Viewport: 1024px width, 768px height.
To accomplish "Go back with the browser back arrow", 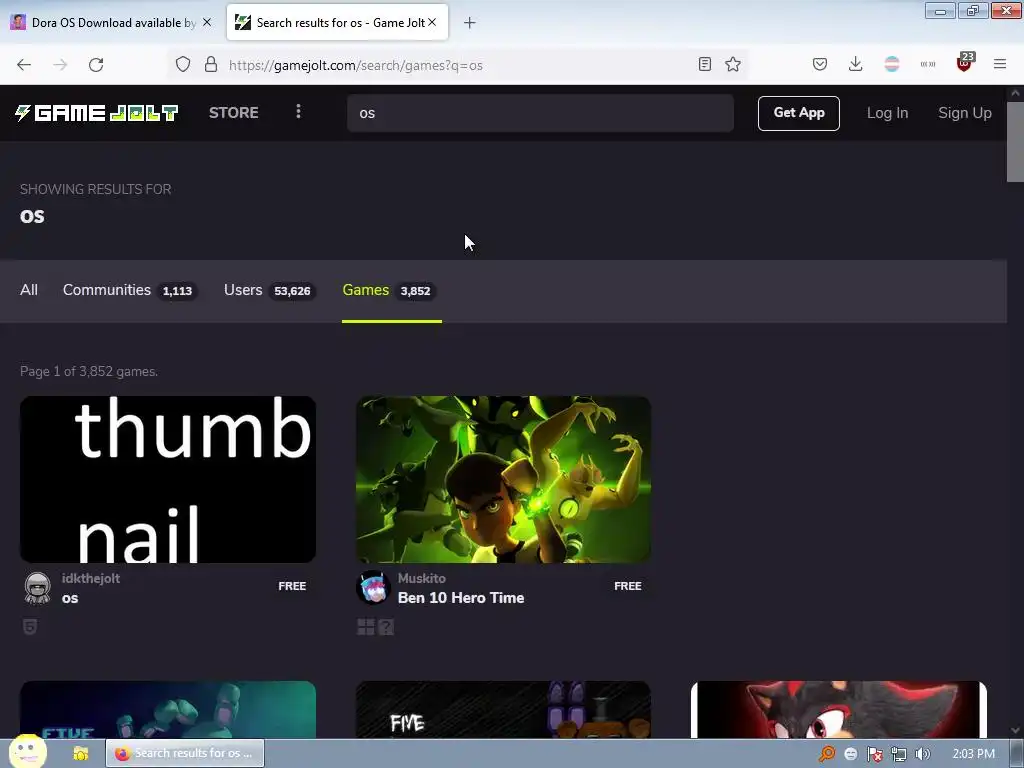I will coord(24,65).
